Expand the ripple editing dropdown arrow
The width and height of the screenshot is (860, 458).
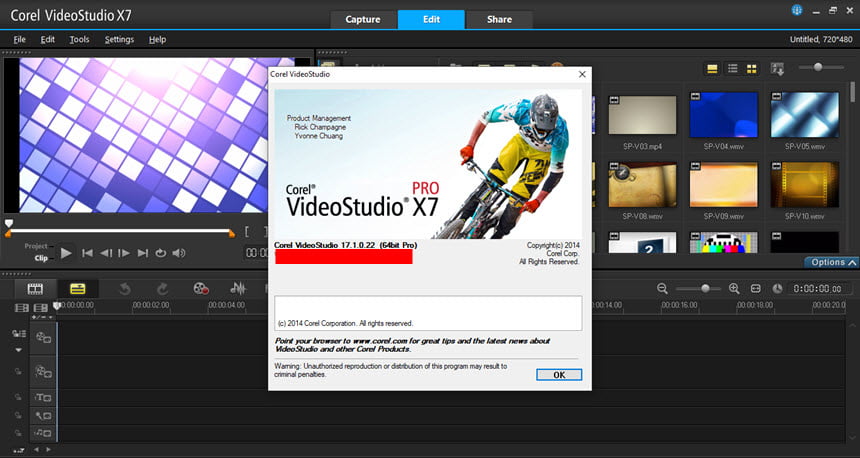point(19,350)
